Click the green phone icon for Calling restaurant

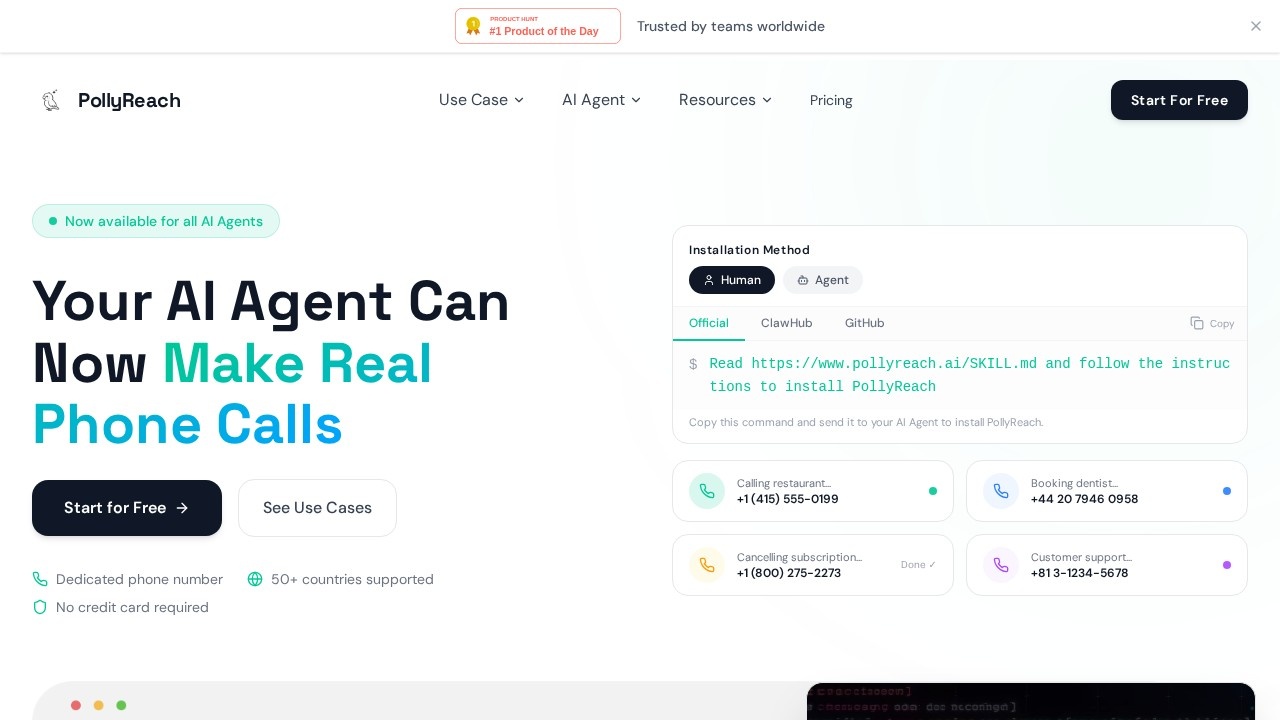707,491
